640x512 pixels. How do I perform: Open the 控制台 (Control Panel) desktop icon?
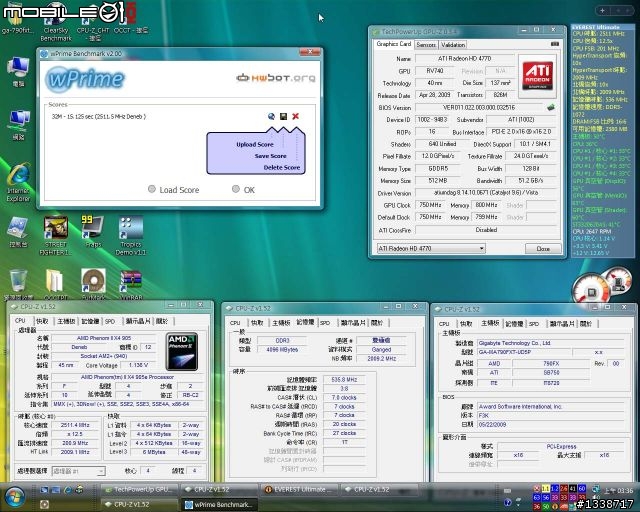[x=18, y=232]
